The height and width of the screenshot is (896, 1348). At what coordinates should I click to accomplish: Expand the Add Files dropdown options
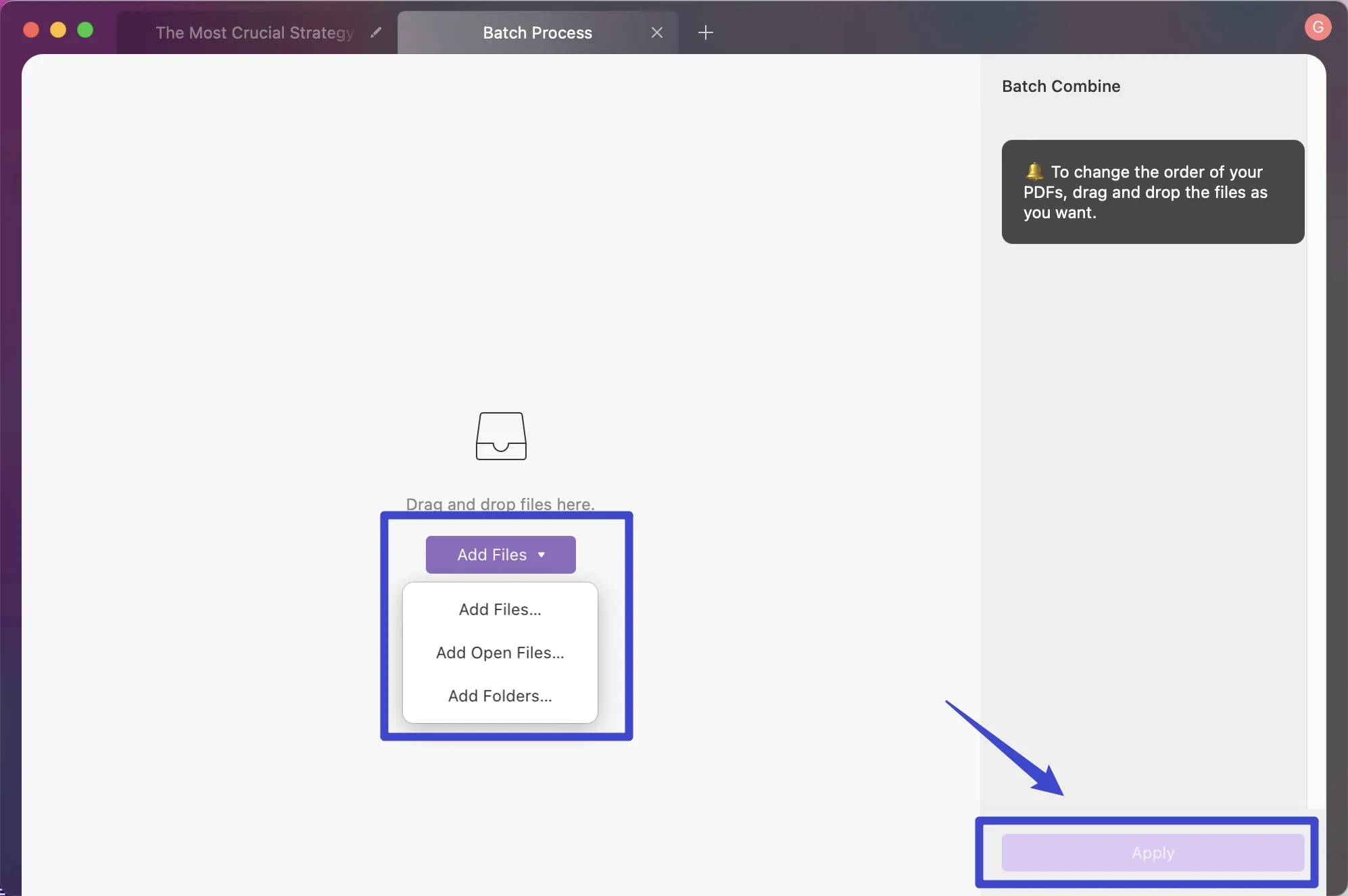tap(540, 555)
